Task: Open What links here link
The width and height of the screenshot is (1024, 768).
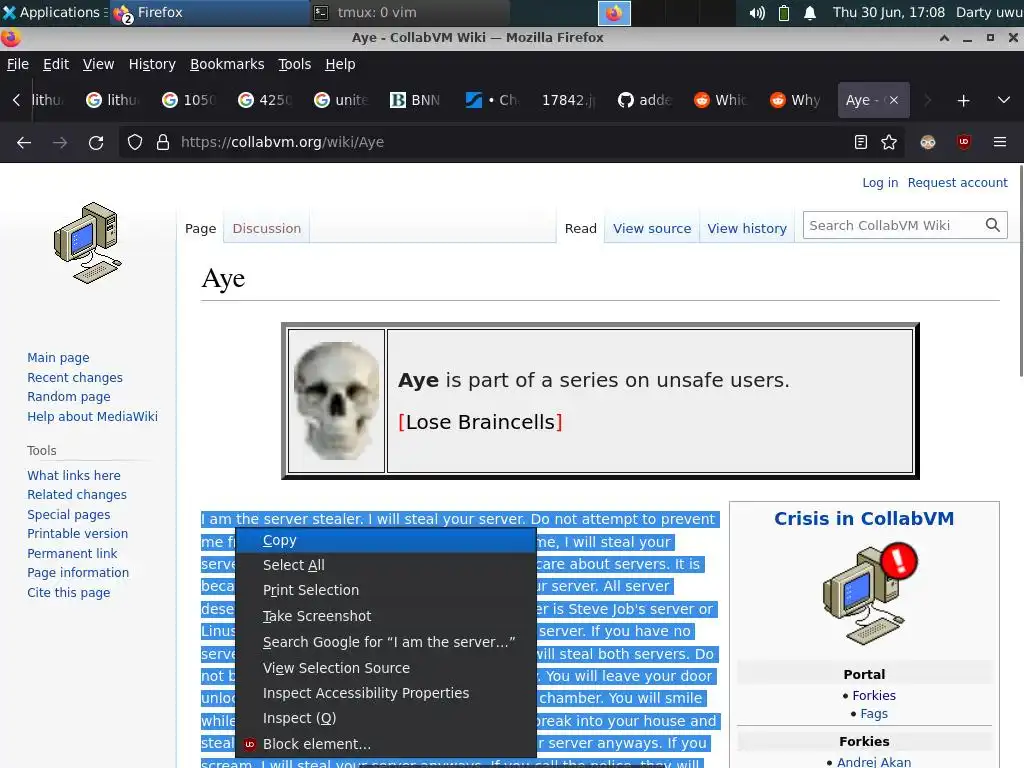Action: coord(74,475)
